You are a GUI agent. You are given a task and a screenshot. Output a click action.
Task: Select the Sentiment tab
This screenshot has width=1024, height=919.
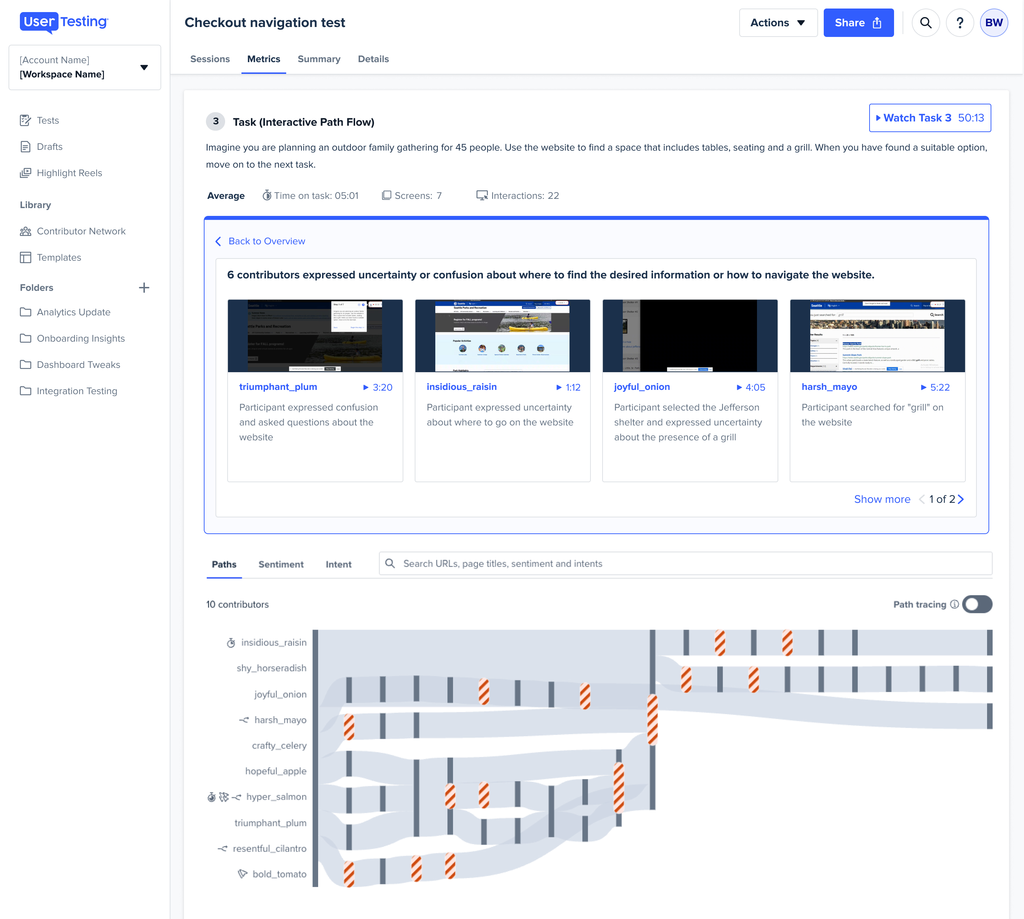[x=281, y=564]
